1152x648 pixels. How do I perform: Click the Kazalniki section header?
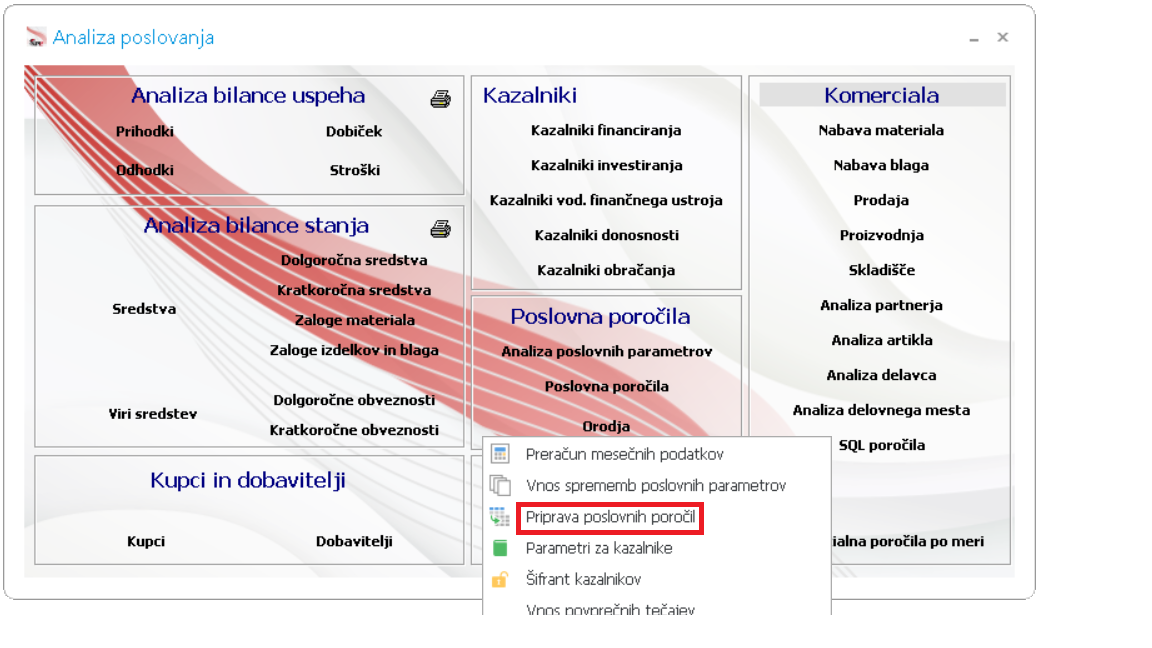click(530, 95)
